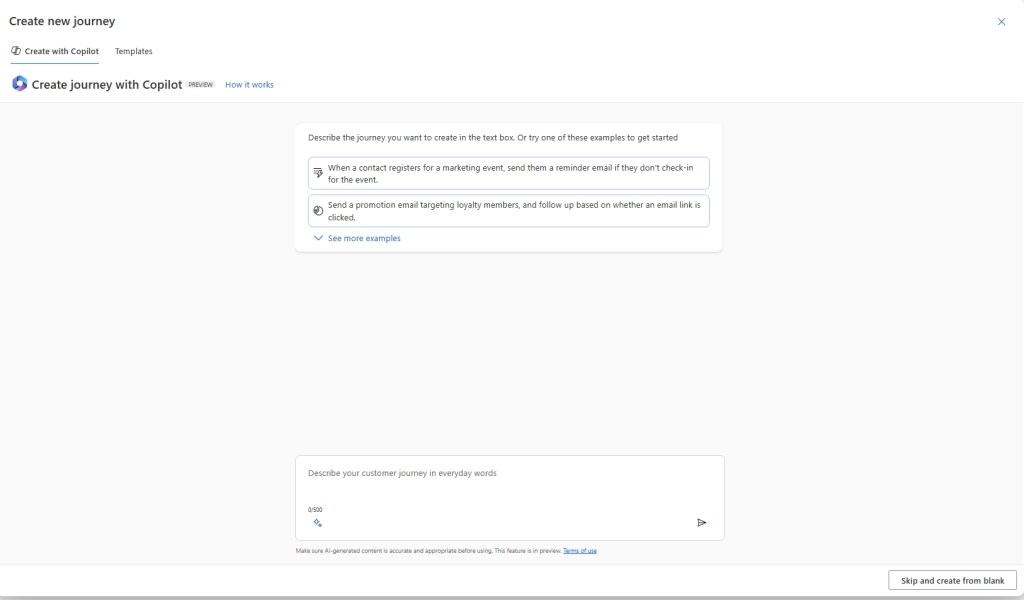Choose the loyalty members promotion email example
1024x600 pixels.
pyautogui.click(x=510, y=210)
